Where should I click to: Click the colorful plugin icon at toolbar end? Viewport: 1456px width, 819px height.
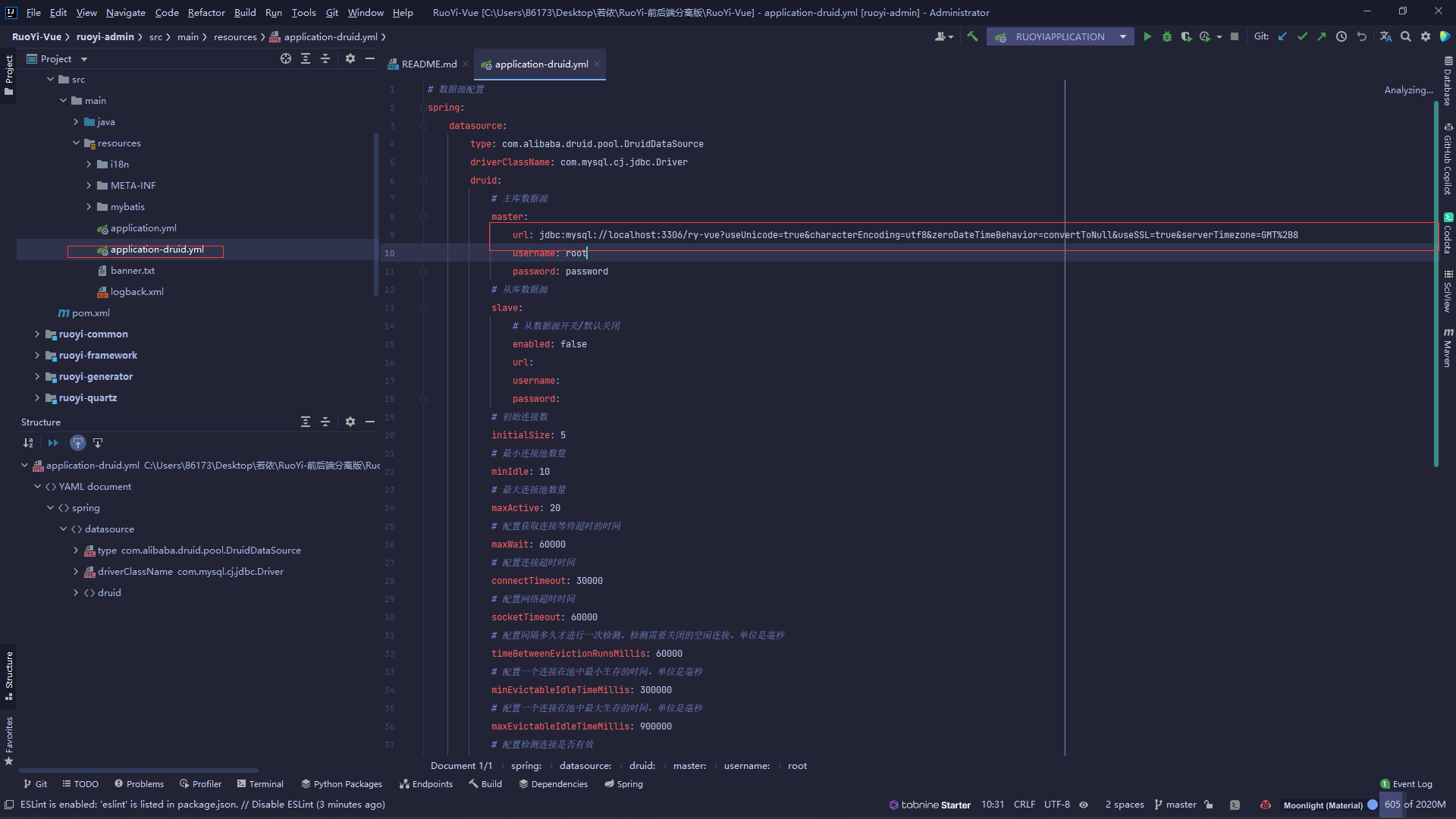point(1445,36)
